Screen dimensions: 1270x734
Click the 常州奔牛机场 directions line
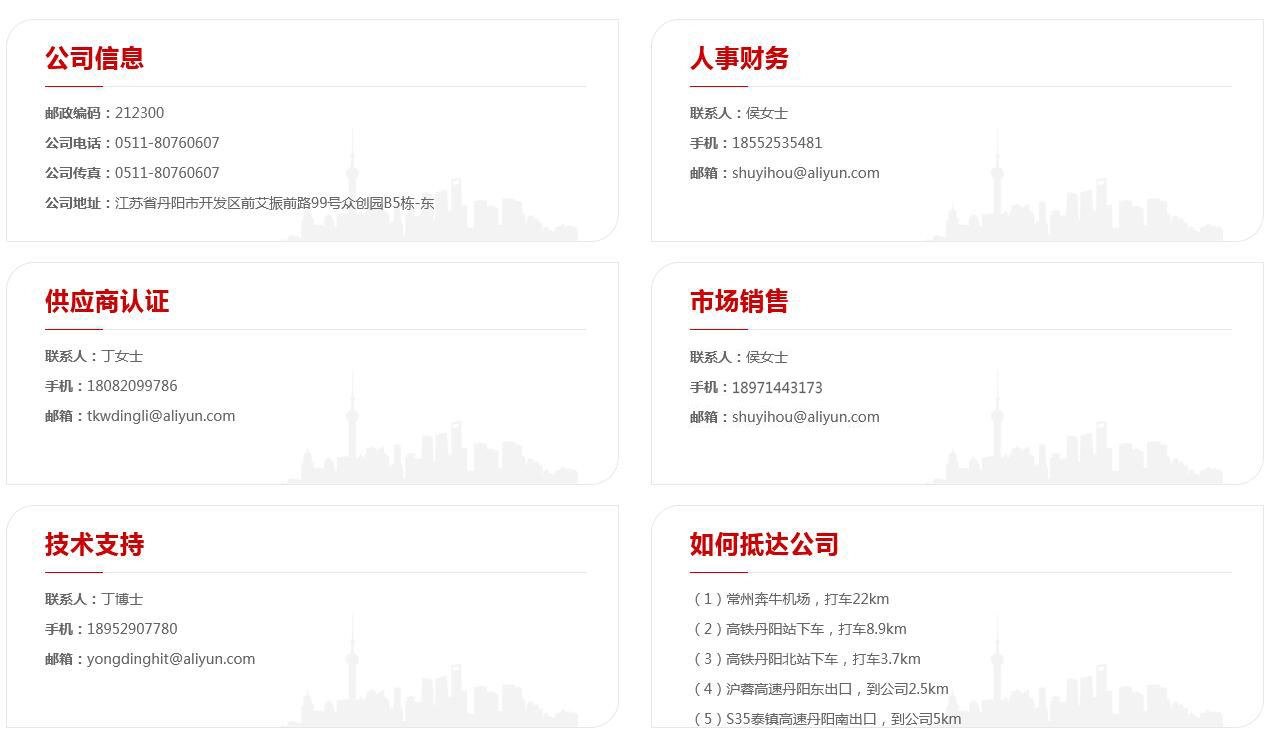[791, 599]
